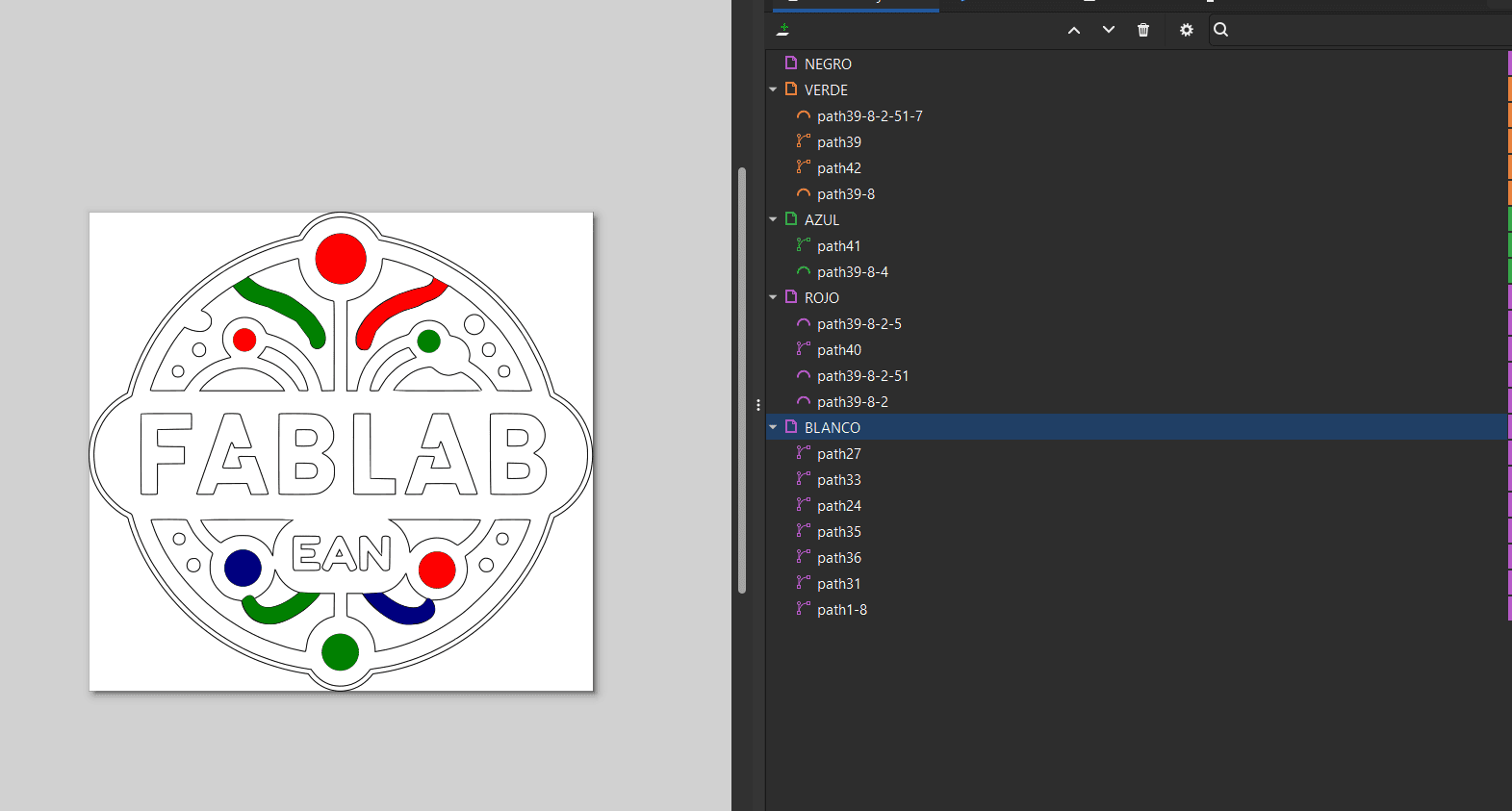Click the EAN lettering in the logo
Screen dimensions: 1512x811
(x=342, y=554)
